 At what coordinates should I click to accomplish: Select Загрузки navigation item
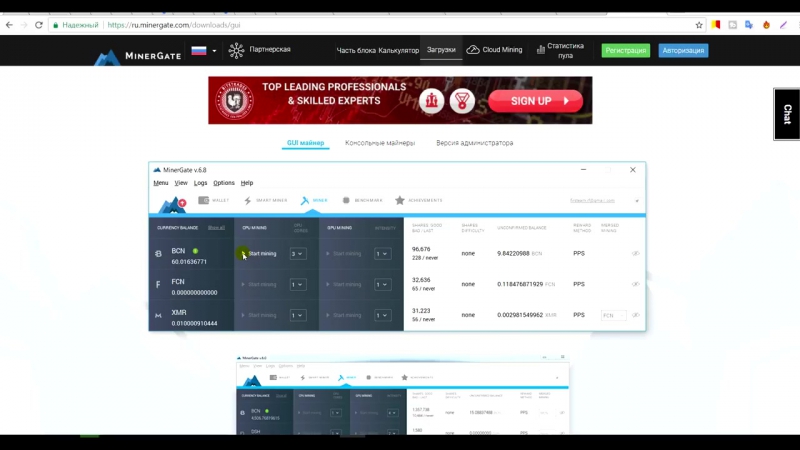click(x=441, y=50)
